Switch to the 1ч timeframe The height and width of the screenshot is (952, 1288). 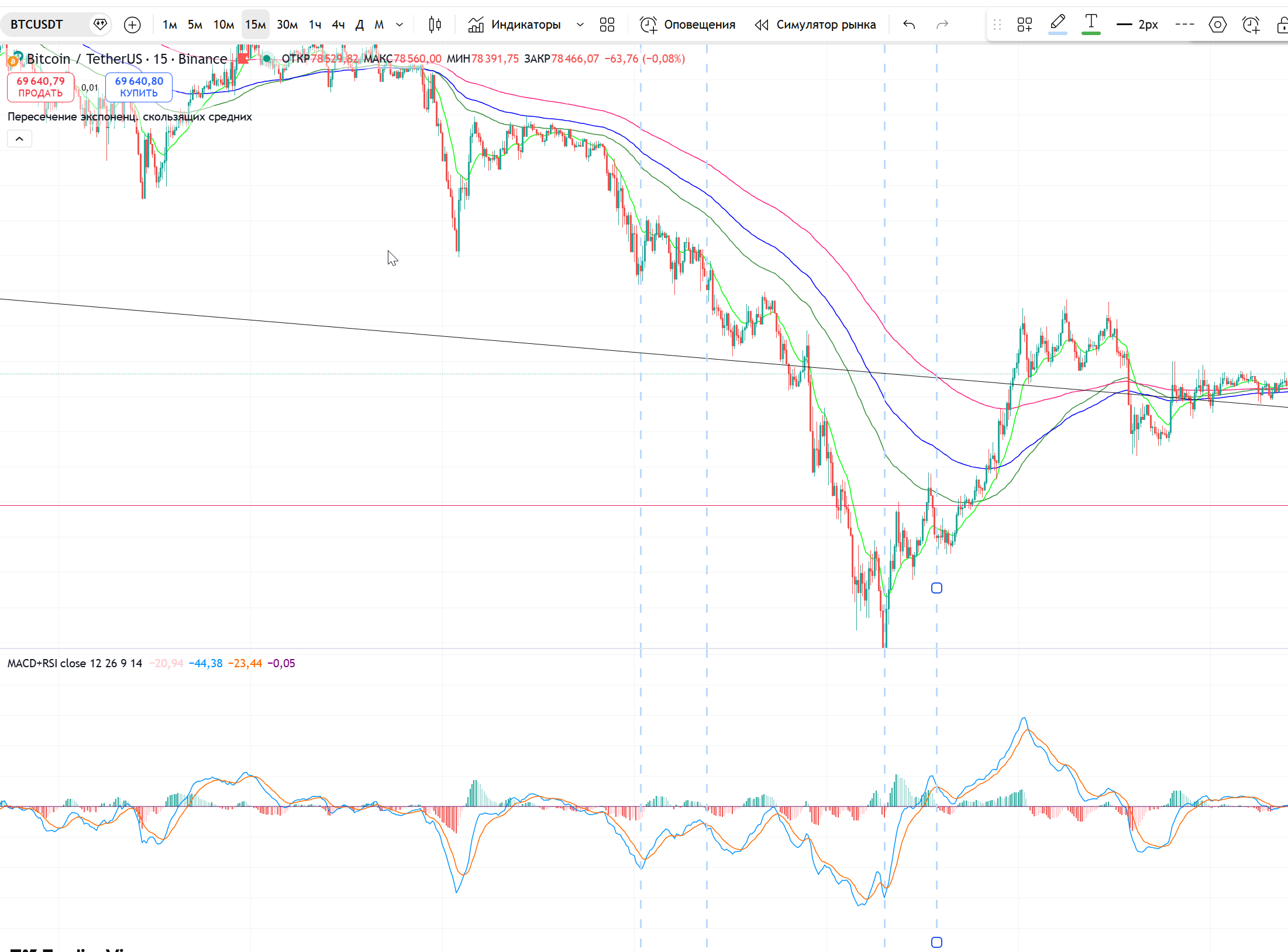click(315, 25)
